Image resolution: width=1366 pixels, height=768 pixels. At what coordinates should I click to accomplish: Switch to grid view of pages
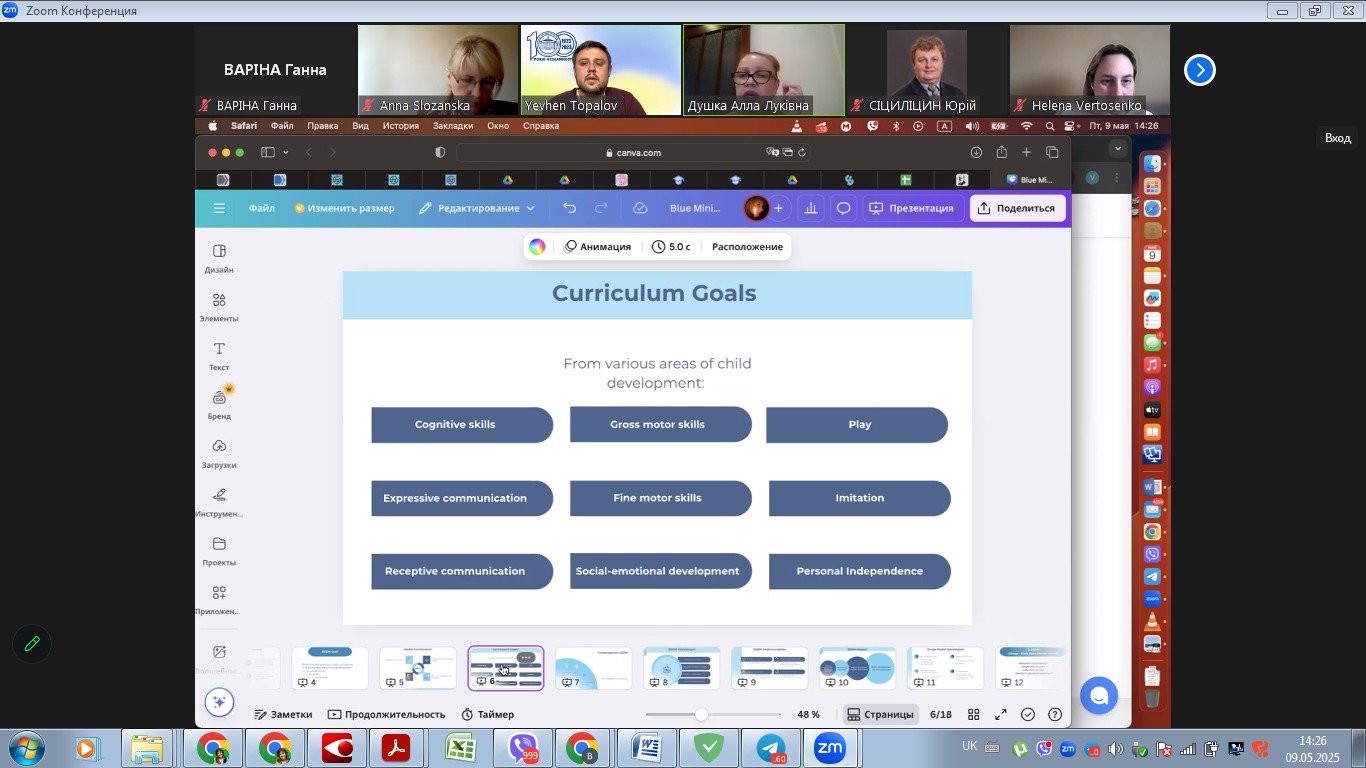(x=973, y=714)
